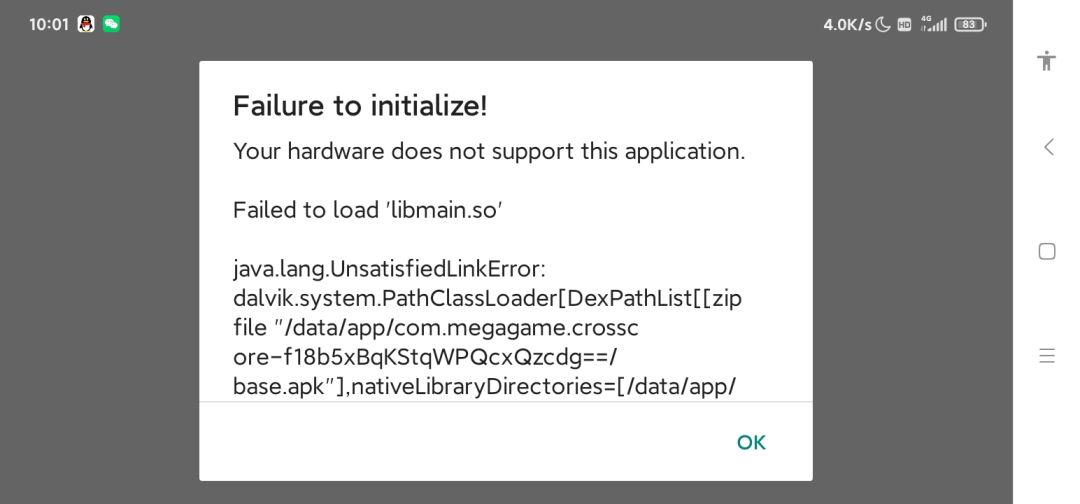Open the QQ penguin notification icon

point(86,24)
